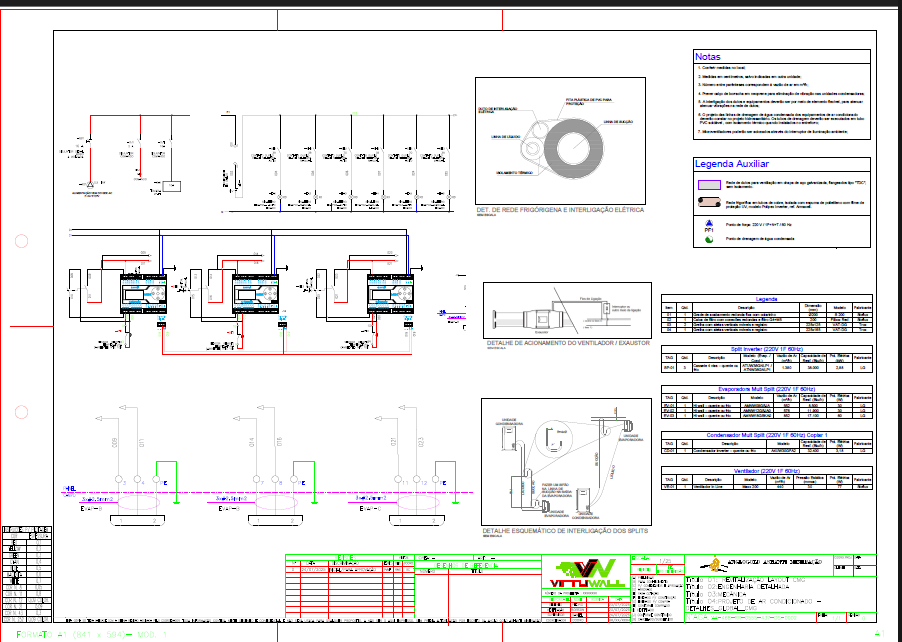Click the Split Inverter table title
Viewport: 902px width, 642px height.
click(766, 348)
